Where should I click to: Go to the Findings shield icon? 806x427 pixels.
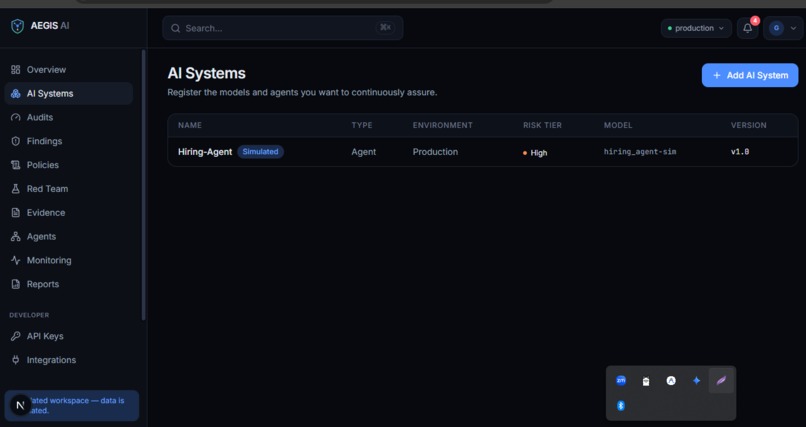[15, 141]
